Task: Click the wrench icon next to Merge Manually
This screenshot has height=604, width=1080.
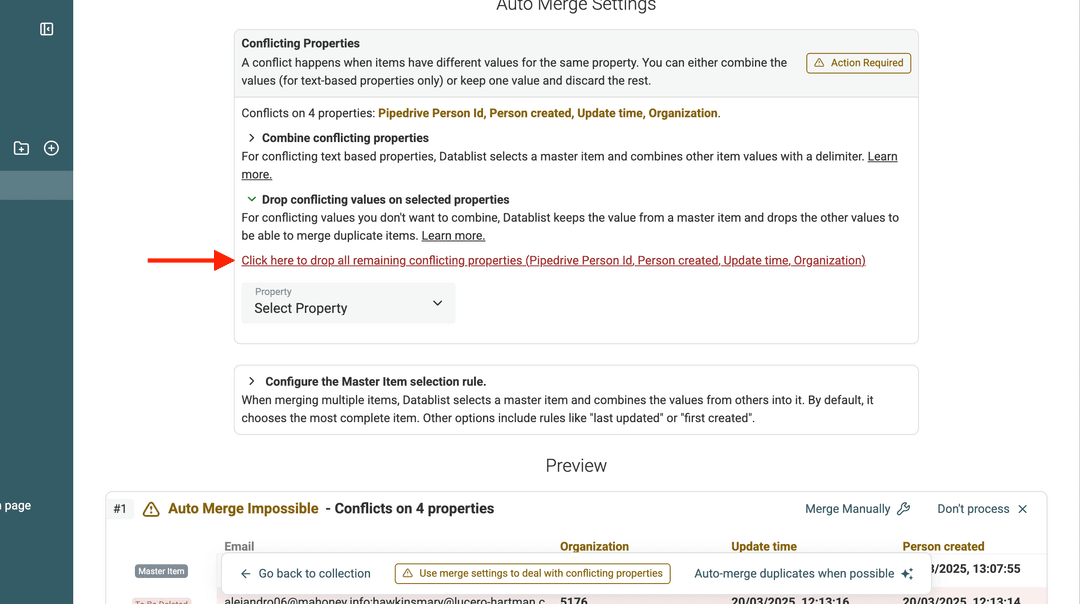Action: pos(903,508)
